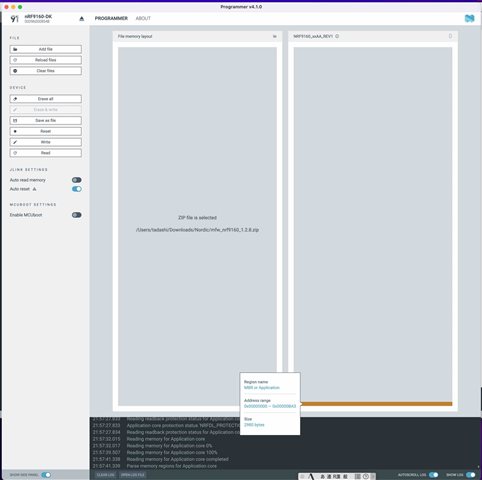Click the Auto reset warning icon
Image resolution: width=482 pixels, height=480 pixels.
coord(34,189)
